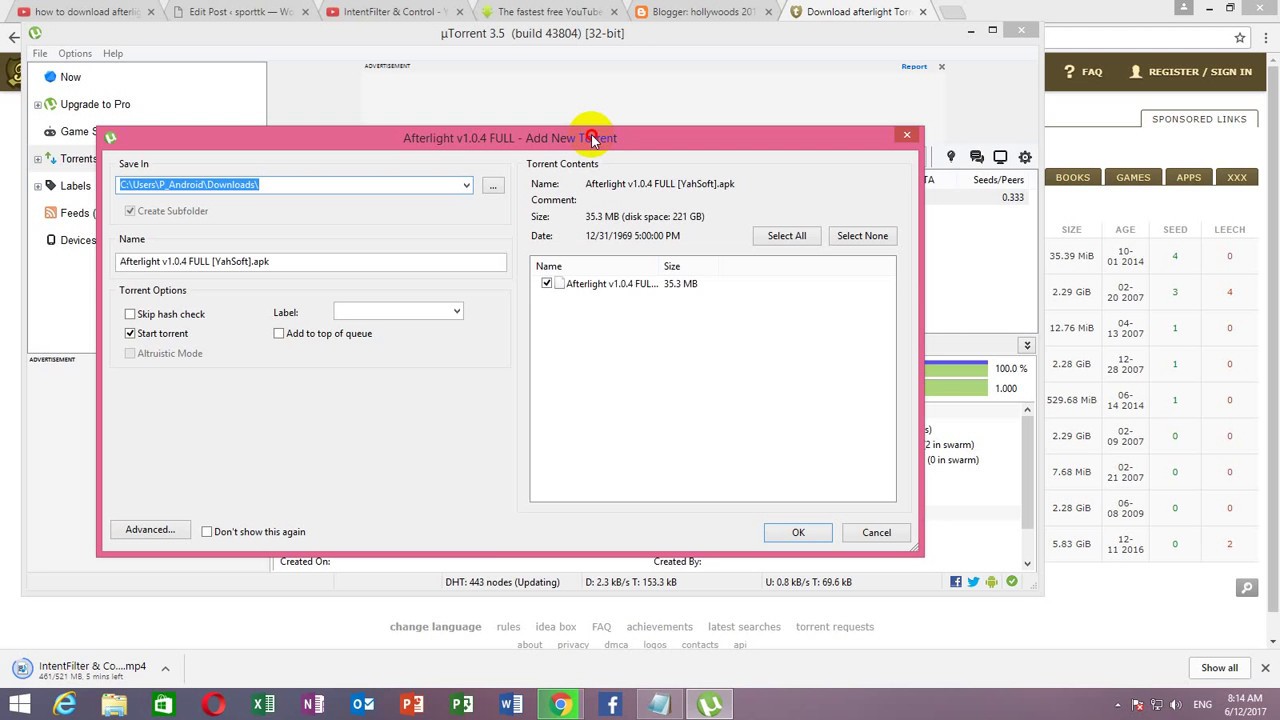
Task: Click the Labels tag icon in sidebar
Action: coord(51,185)
